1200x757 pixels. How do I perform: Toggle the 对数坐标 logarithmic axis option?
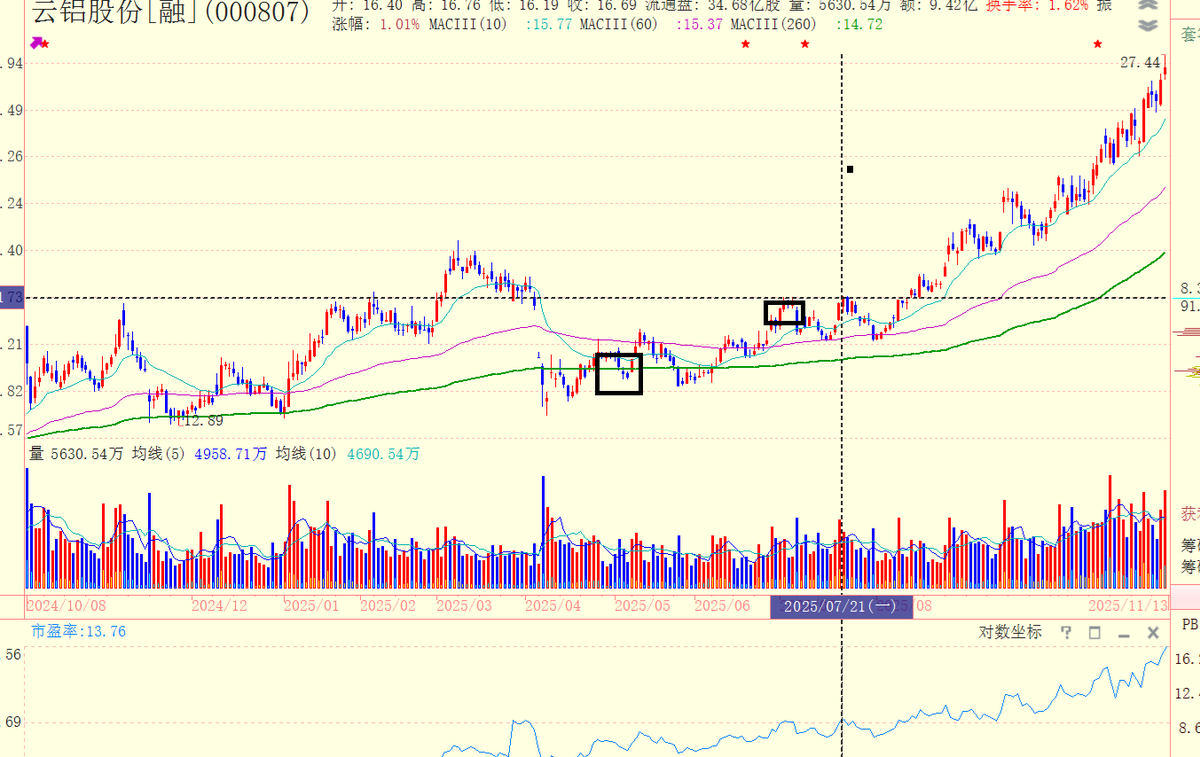(1010, 632)
